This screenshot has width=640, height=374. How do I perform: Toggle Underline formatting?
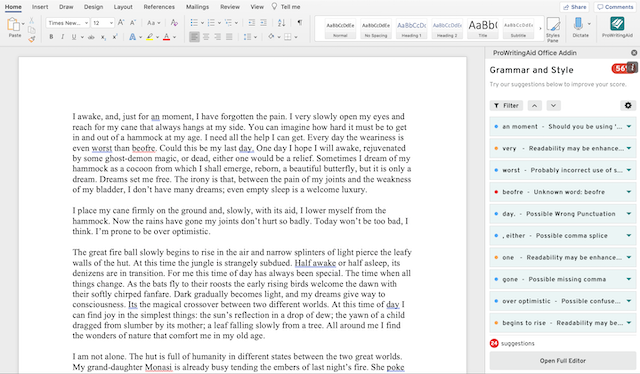point(74,37)
